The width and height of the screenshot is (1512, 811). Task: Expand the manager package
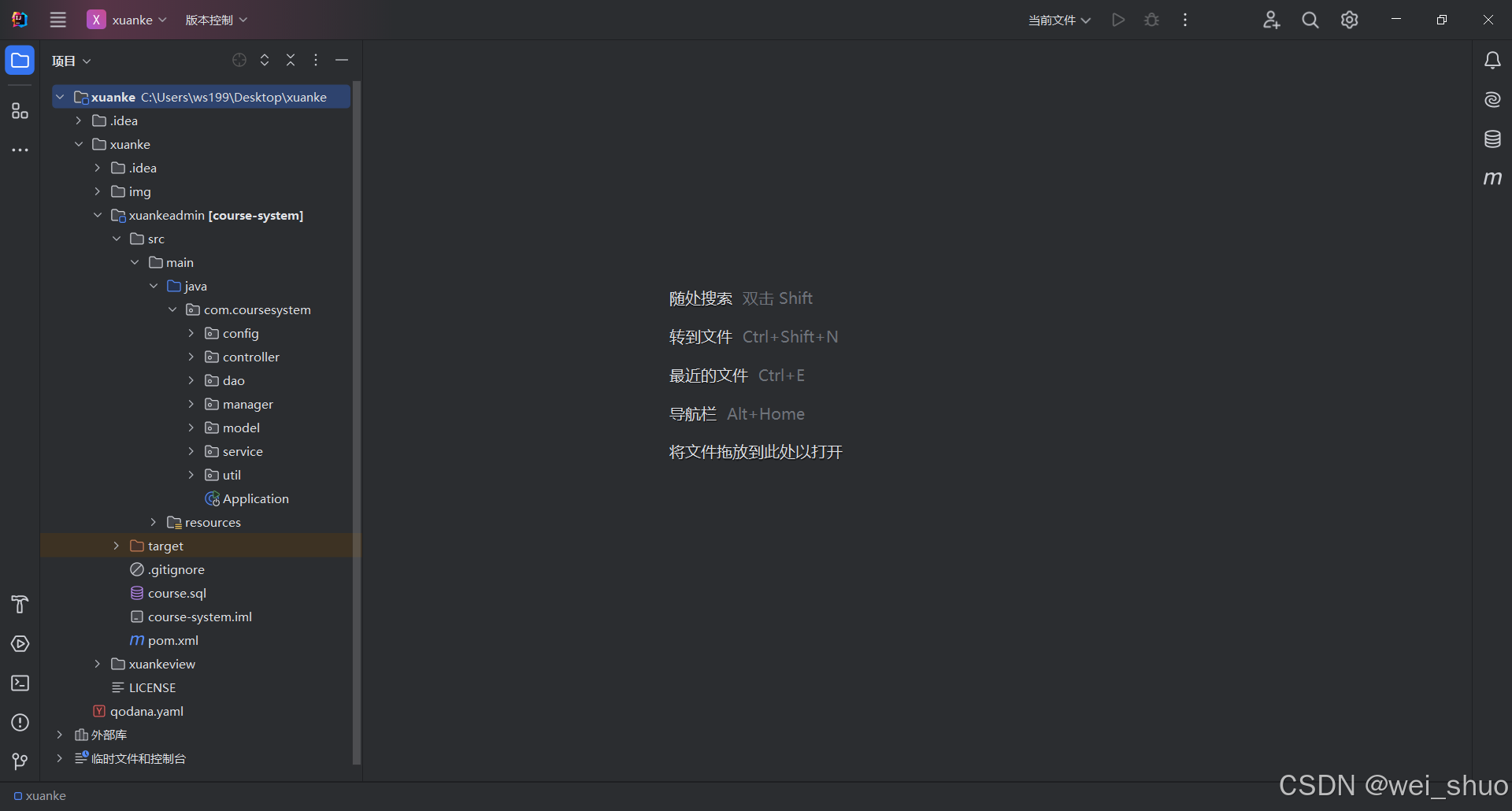191,404
